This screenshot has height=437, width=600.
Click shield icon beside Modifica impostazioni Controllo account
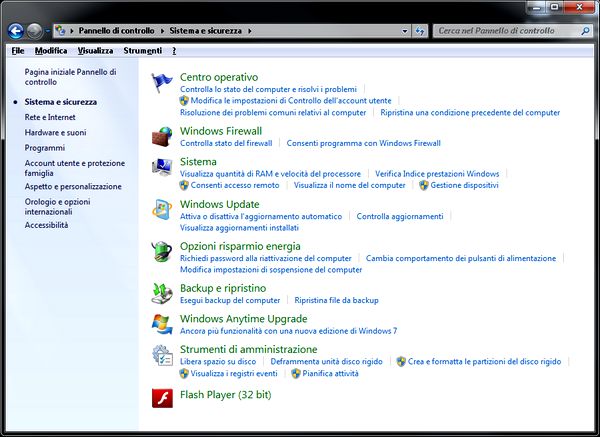coord(184,101)
